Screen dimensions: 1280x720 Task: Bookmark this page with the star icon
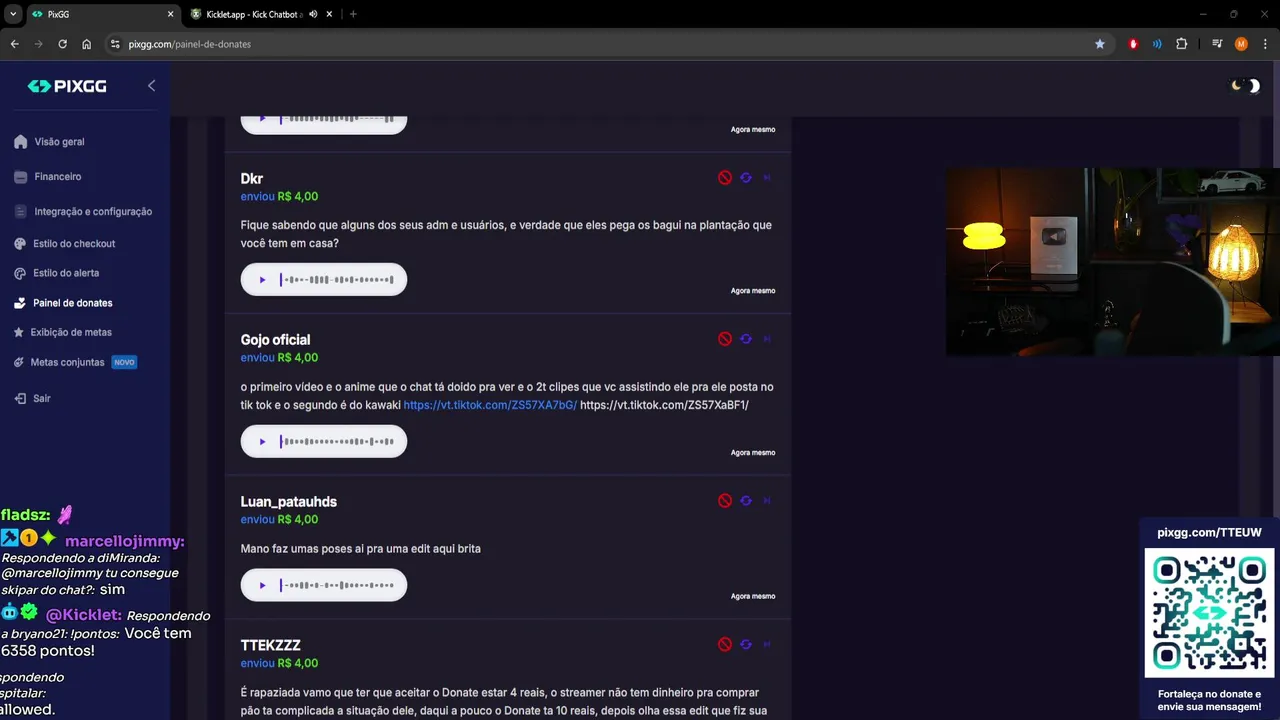coord(1100,44)
